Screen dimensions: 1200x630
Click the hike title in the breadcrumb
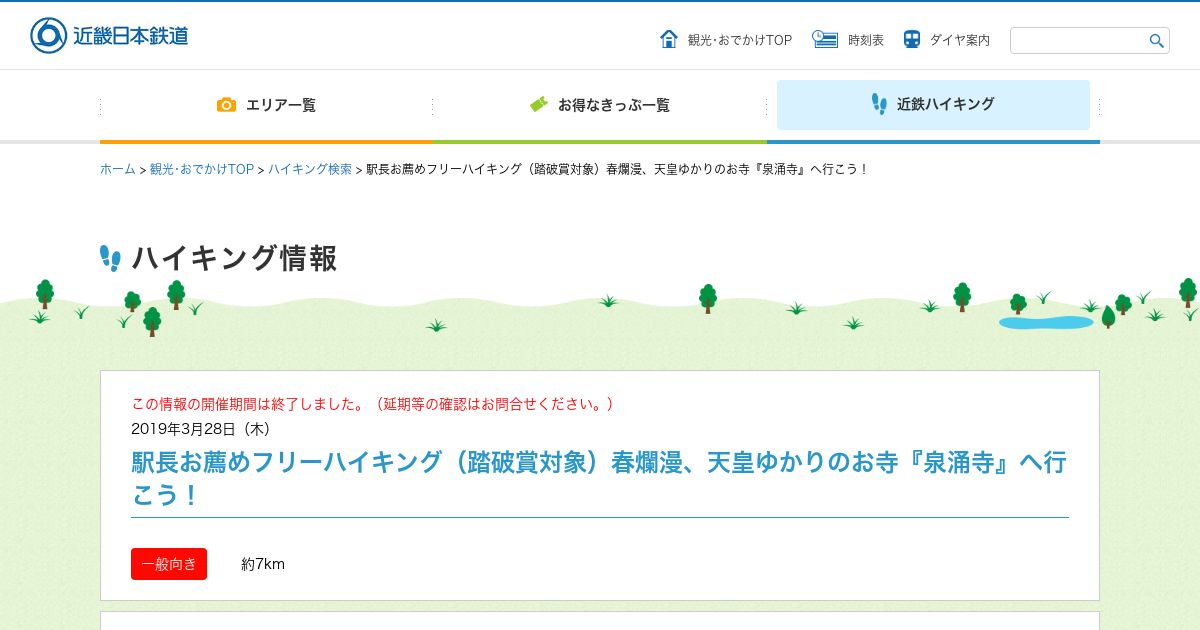pos(618,169)
